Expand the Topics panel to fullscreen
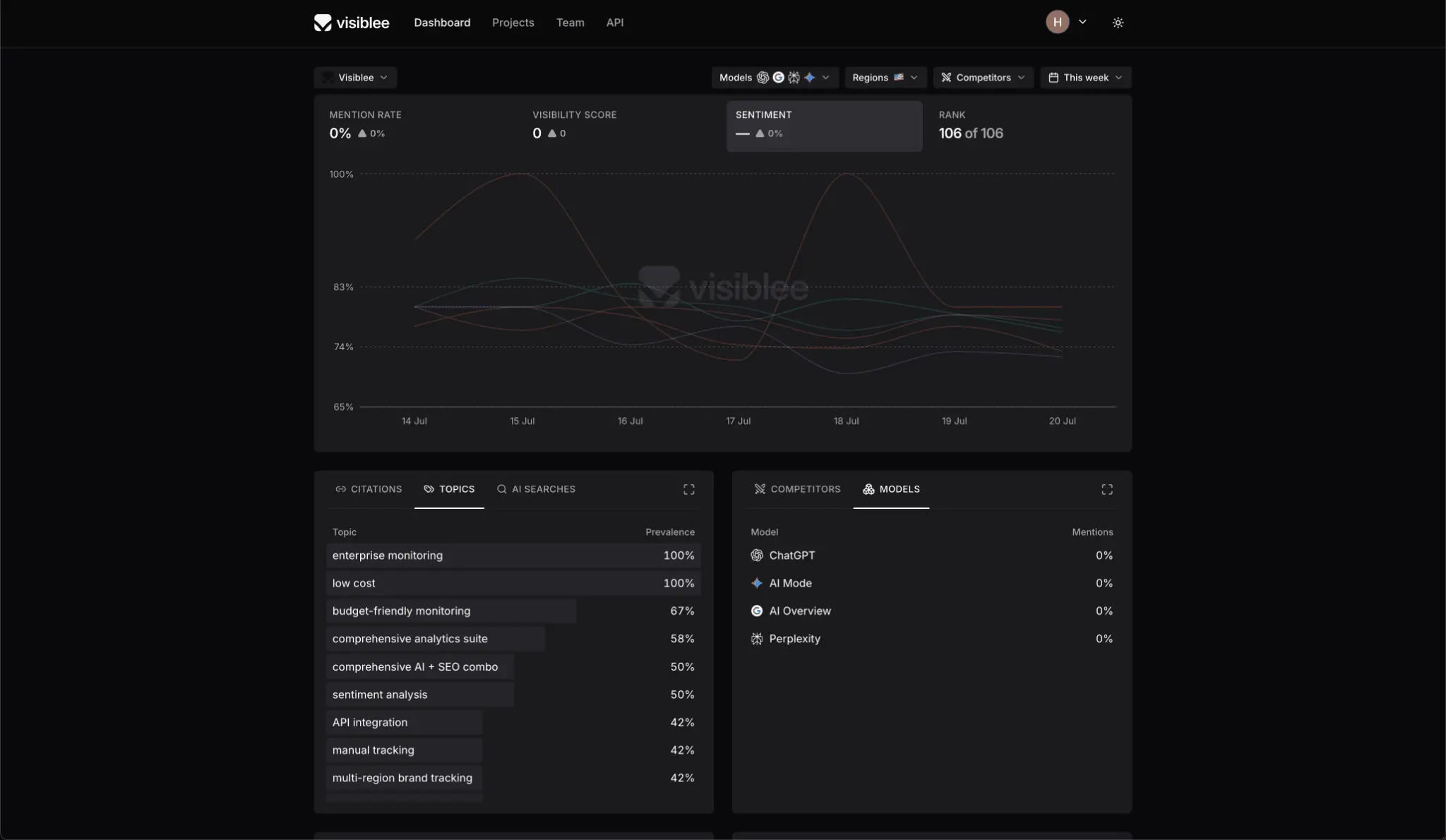Screen dimensions: 1446x840 [689, 489]
